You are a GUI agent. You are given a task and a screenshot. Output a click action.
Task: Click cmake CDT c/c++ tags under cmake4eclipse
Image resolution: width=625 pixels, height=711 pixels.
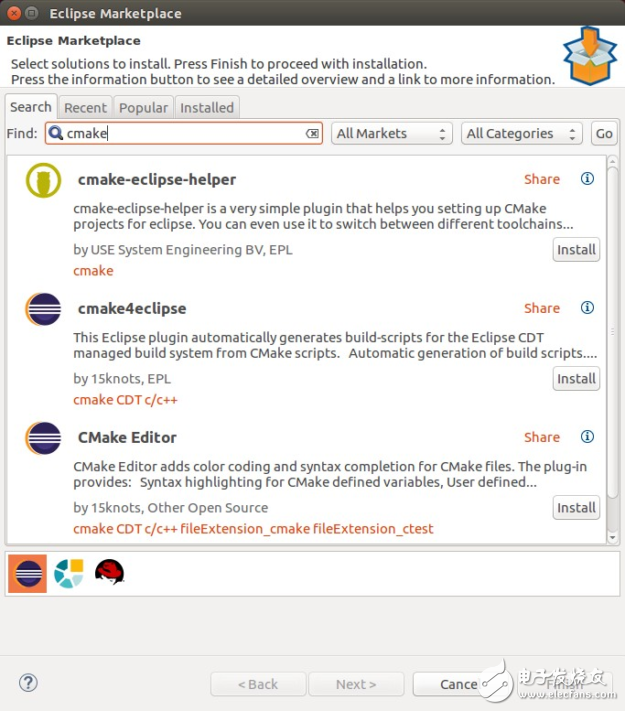tap(126, 400)
